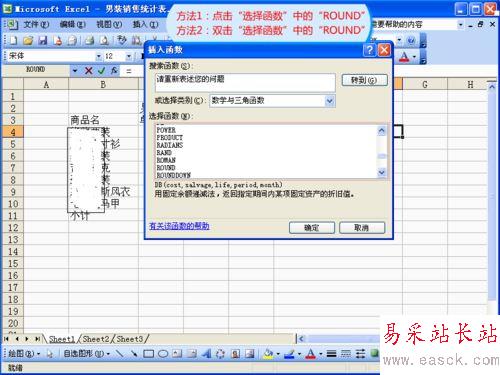Open the View menu
500x375 pixels.
(109, 24)
